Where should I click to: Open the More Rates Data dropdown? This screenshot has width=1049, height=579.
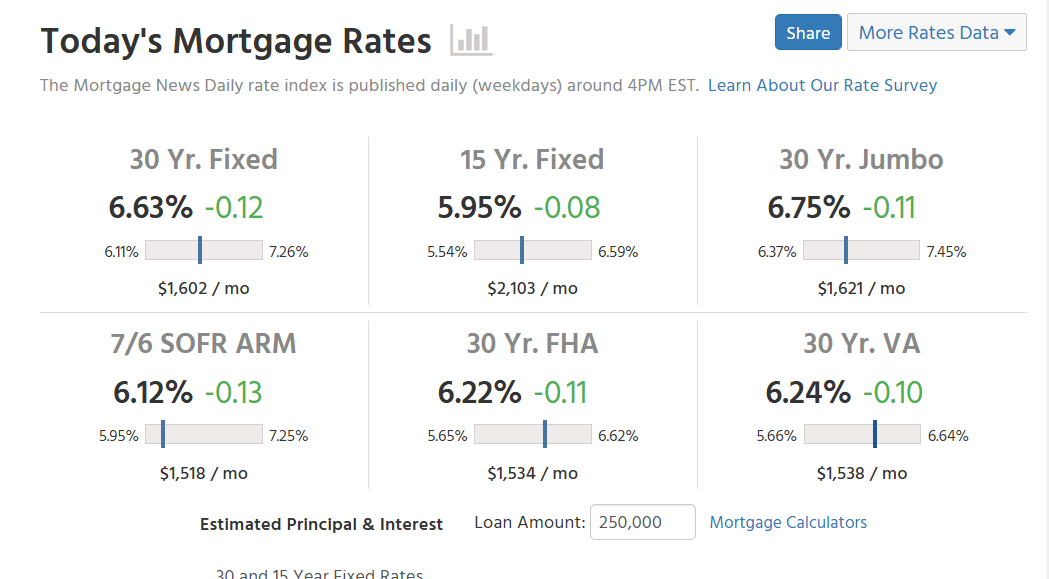coord(936,33)
